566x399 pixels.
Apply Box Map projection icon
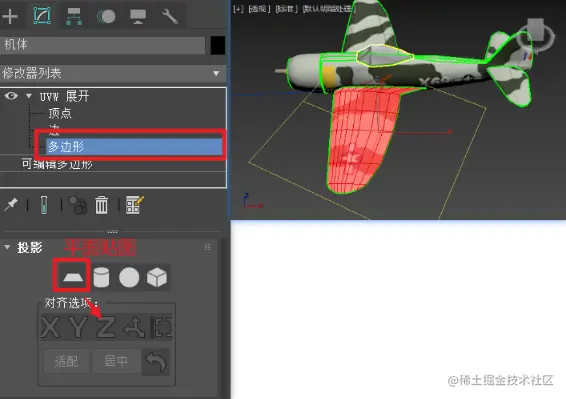[157, 277]
